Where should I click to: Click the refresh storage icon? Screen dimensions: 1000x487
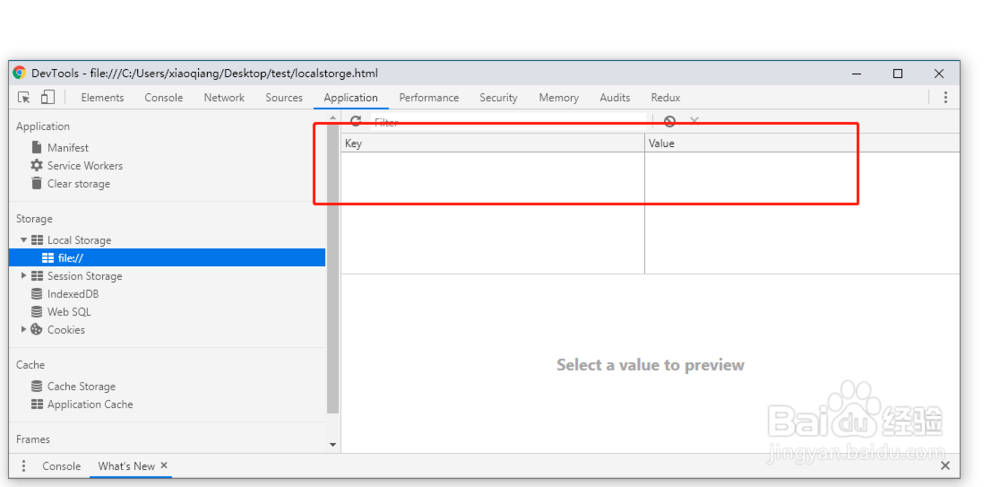point(356,121)
